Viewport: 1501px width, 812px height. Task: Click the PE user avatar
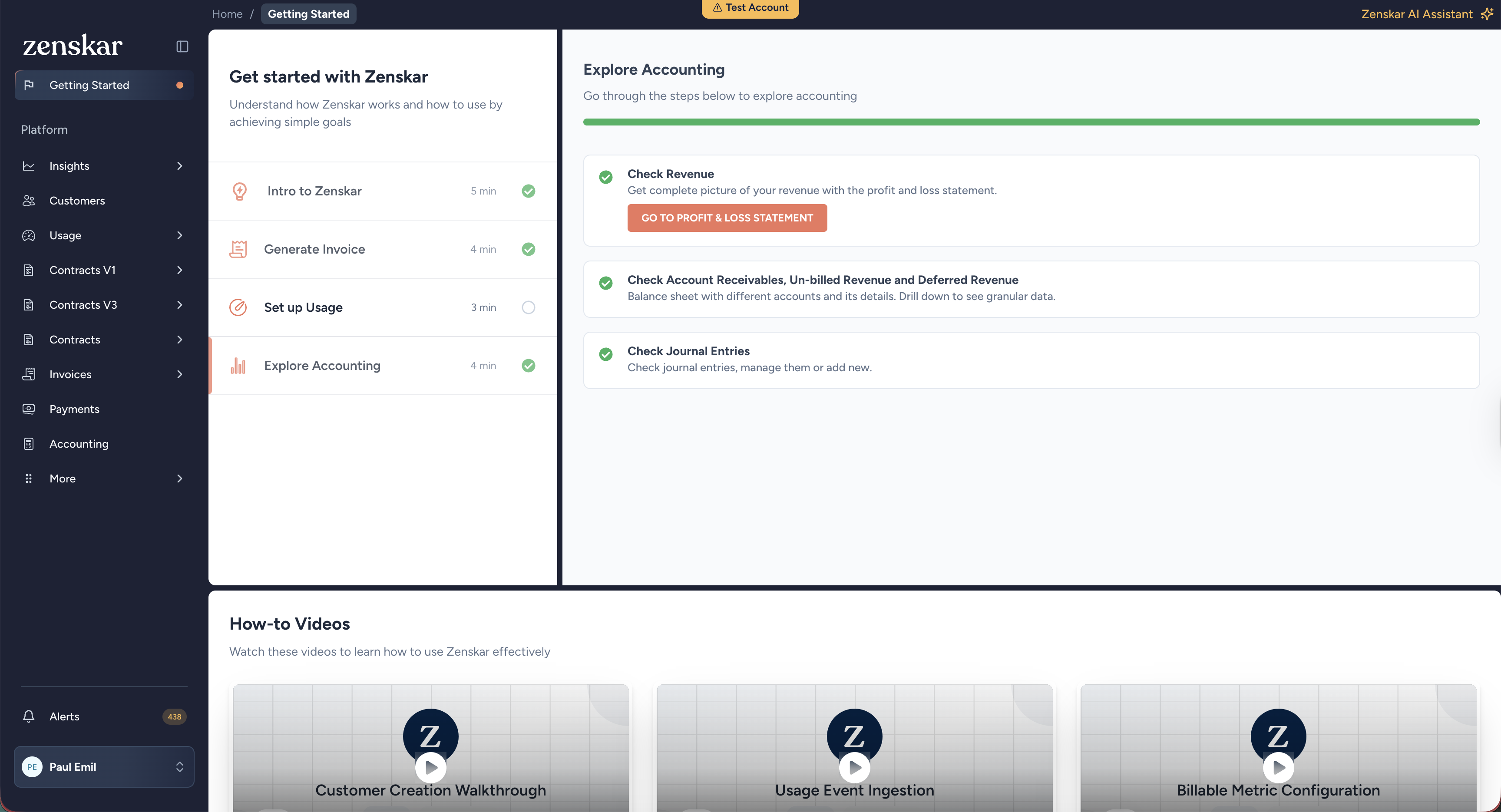[32, 767]
